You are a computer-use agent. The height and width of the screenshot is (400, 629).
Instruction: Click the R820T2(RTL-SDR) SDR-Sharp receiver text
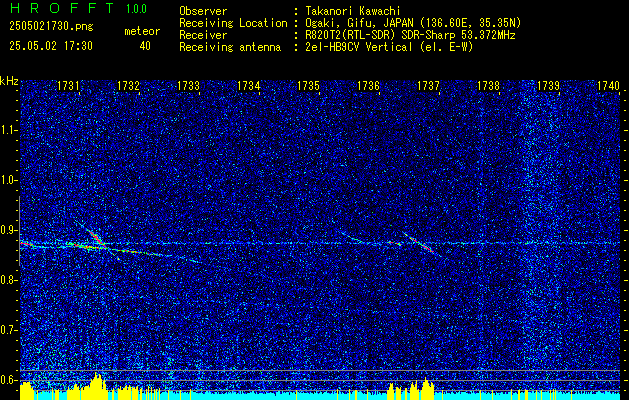tap(410, 35)
